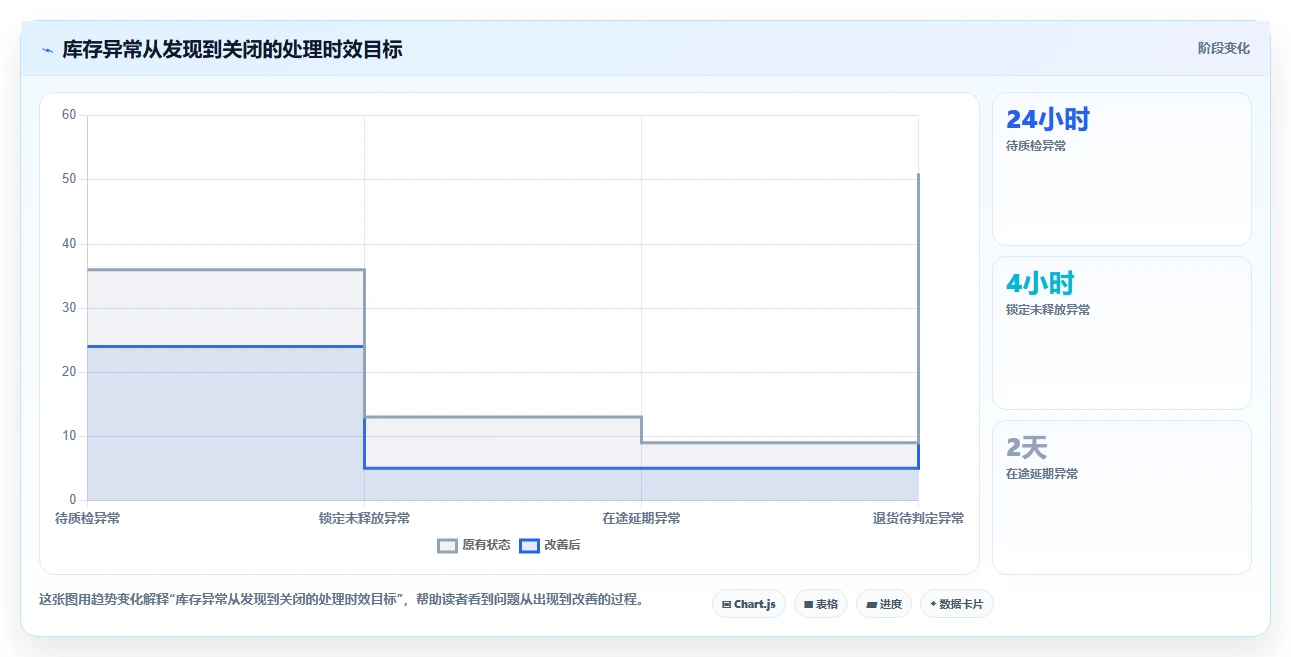Viewport: 1291px width, 657px height.
Task: Click the y-axis value 50
Action: 69,179
